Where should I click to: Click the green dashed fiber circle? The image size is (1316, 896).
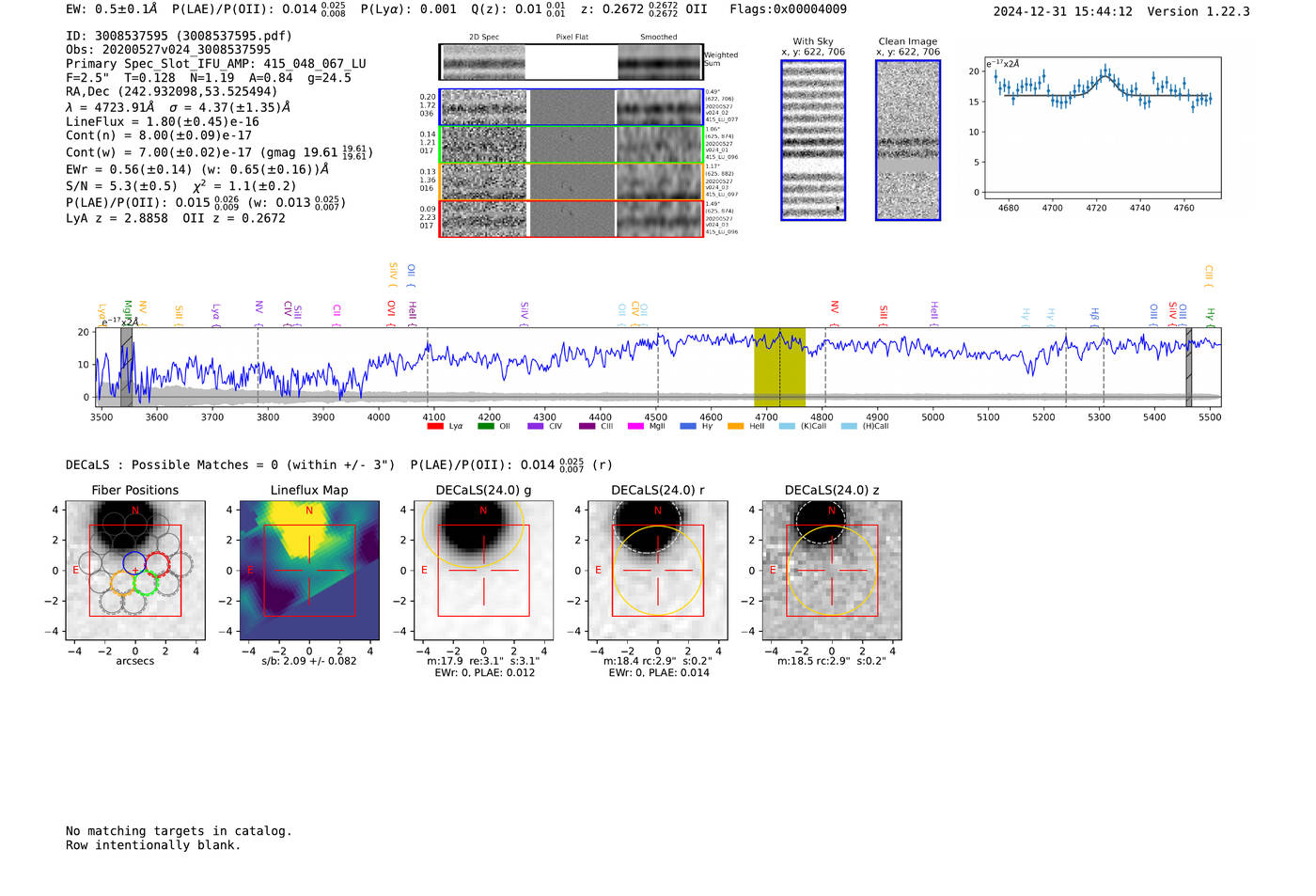[x=145, y=582]
